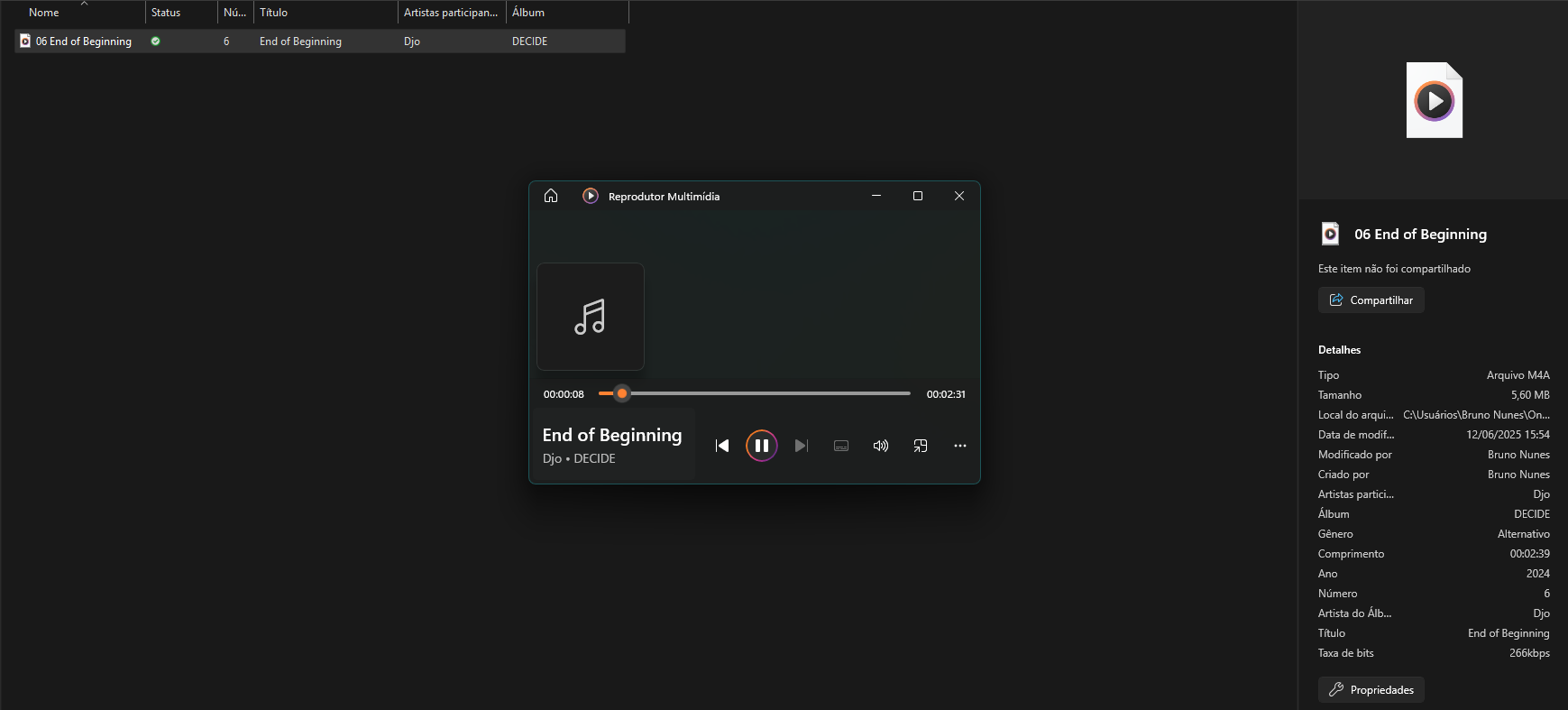
Task: Toggle subtitles and captions button
Action: 841,446
